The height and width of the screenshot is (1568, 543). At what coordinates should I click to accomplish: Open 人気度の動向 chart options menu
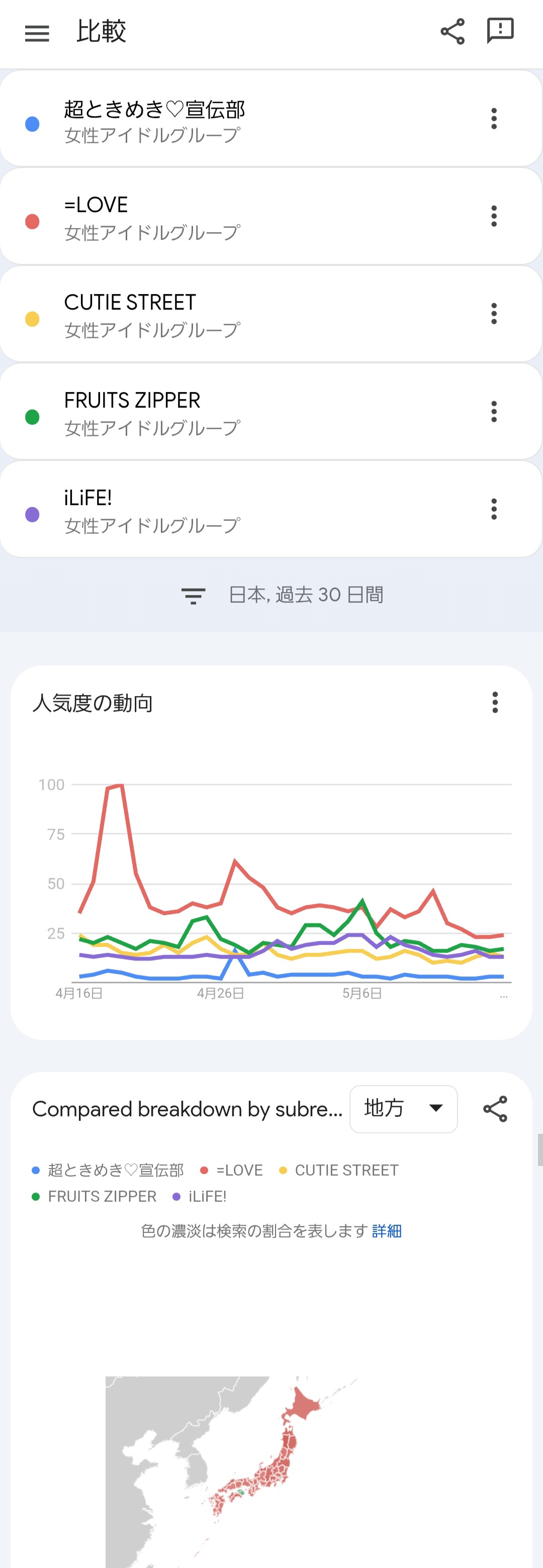click(495, 703)
